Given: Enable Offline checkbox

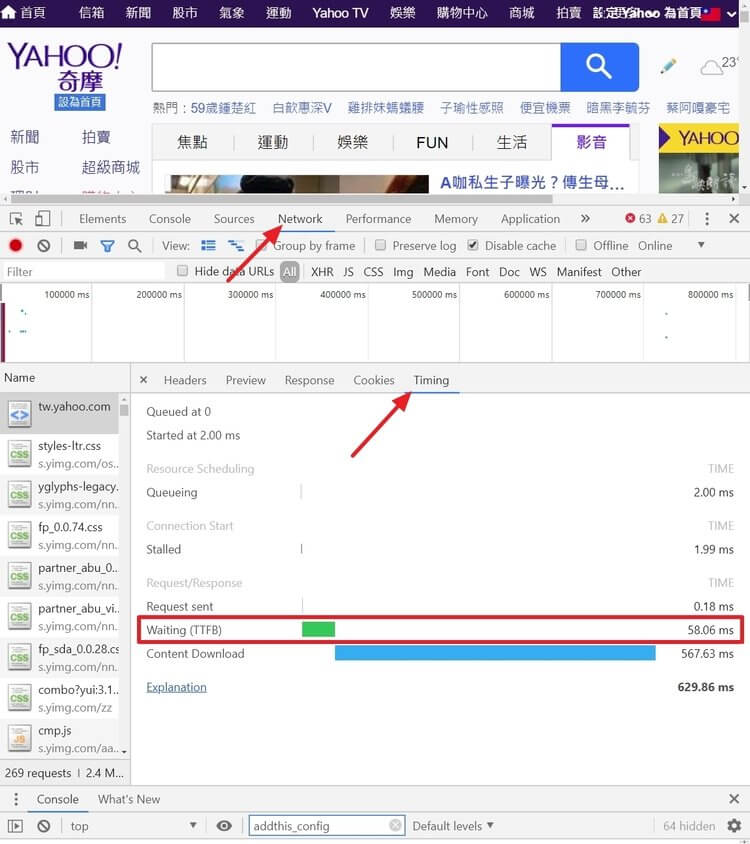Looking at the screenshot, I should pyautogui.click(x=581, y=245).
